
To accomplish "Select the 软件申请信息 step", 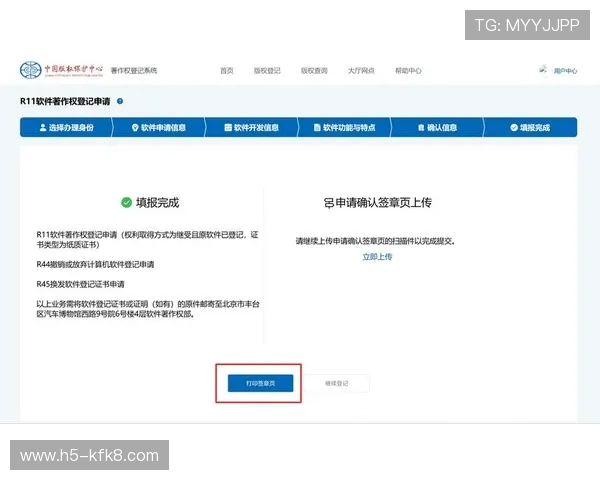I will pos(159,127).
